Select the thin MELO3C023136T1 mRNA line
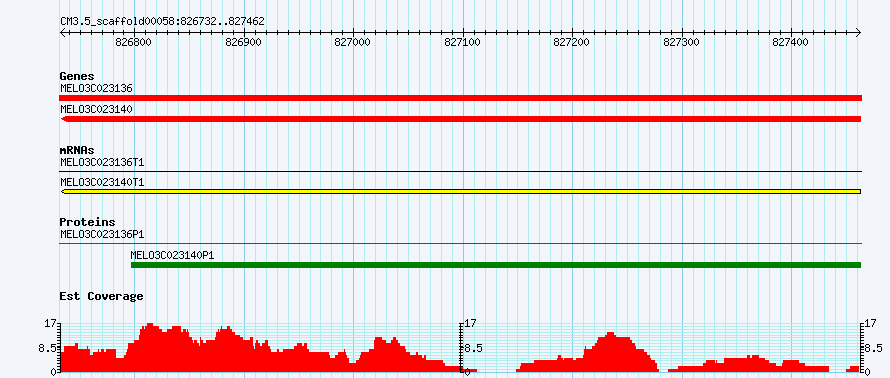 460,171
